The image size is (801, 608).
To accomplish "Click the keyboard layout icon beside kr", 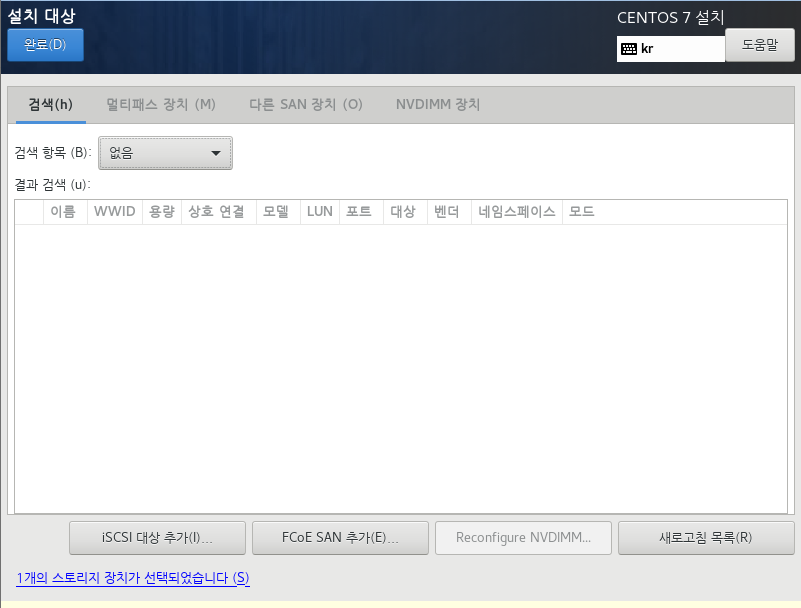I will (629, 49).
